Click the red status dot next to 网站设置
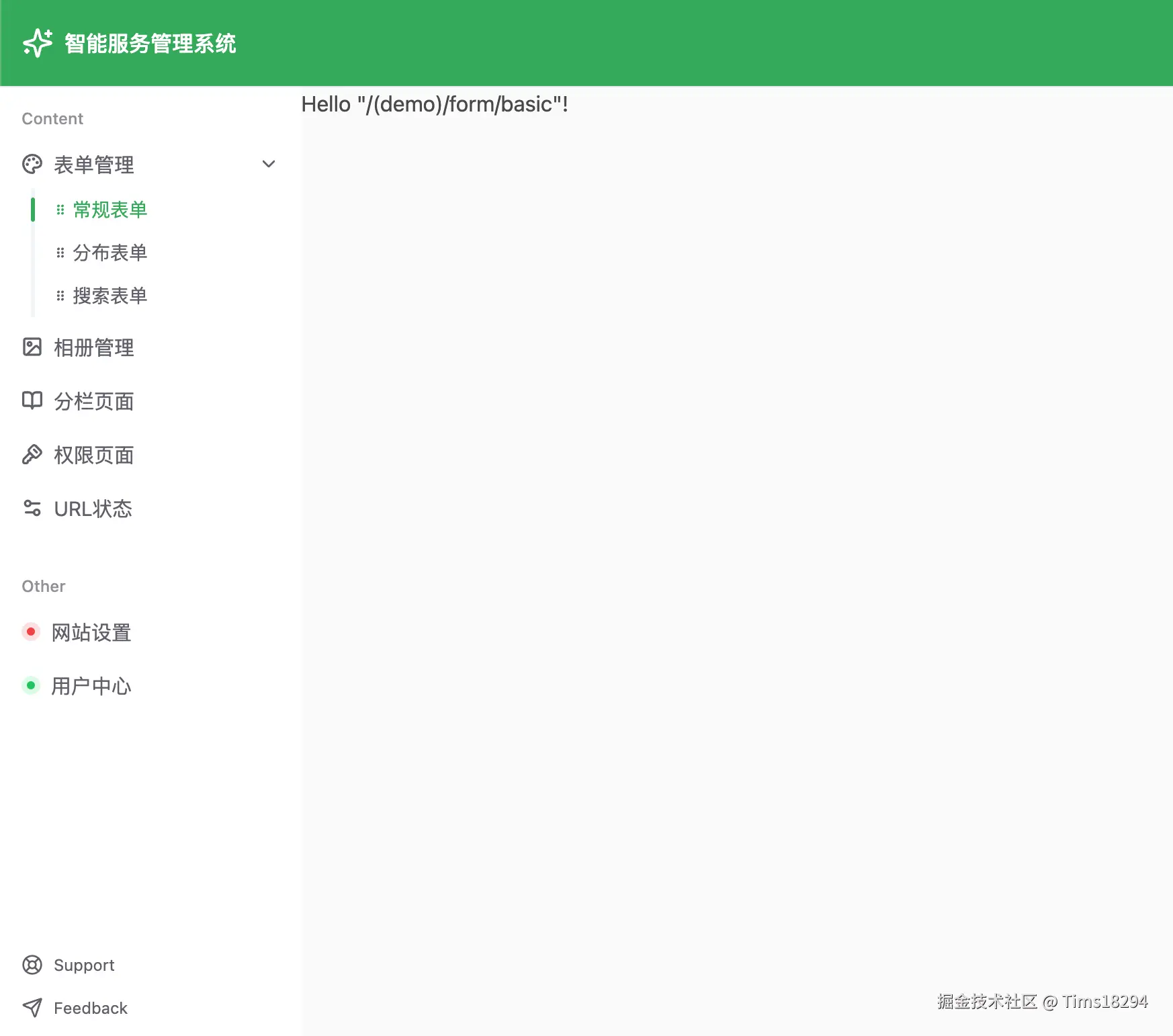This screenshot has width=1173, height=1036. [31, 632]
